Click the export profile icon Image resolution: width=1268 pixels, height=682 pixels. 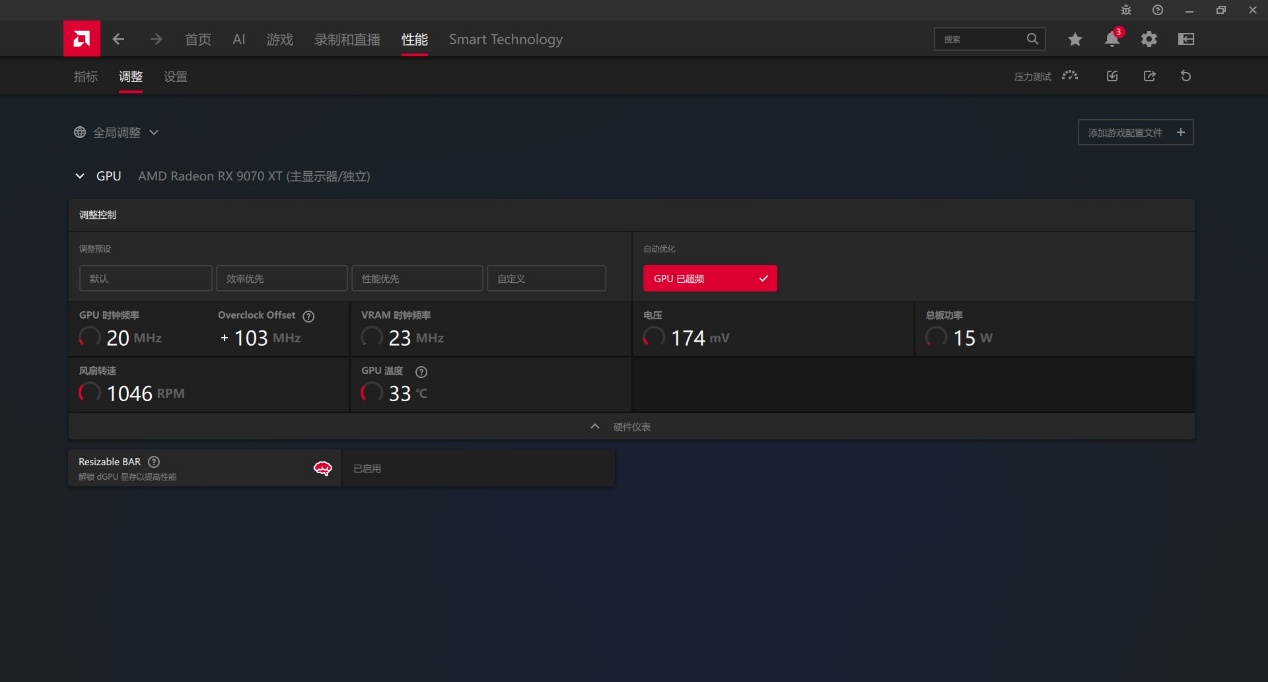1150,76
